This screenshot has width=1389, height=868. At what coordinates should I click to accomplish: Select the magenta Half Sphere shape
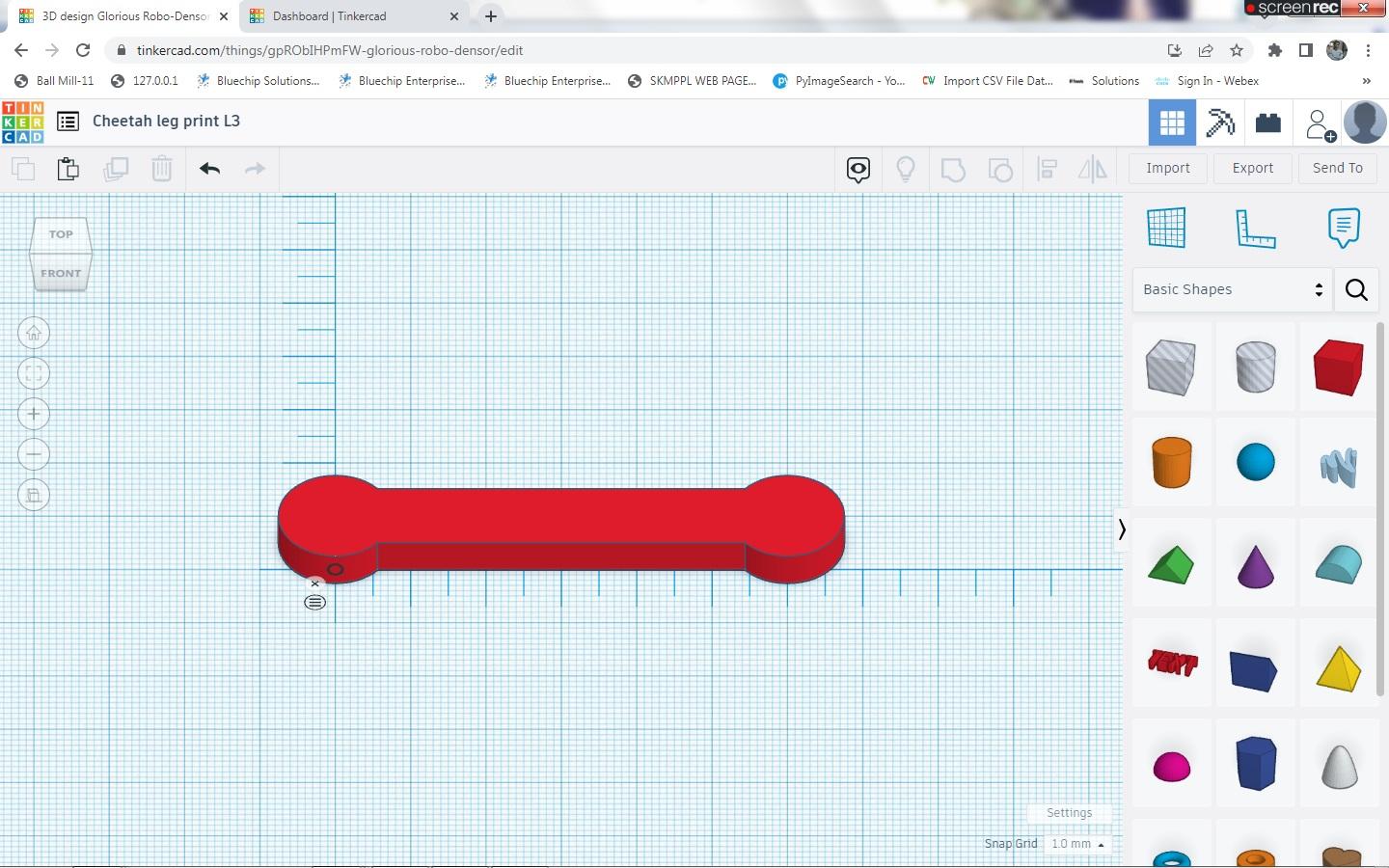[x=1171, y=768]
